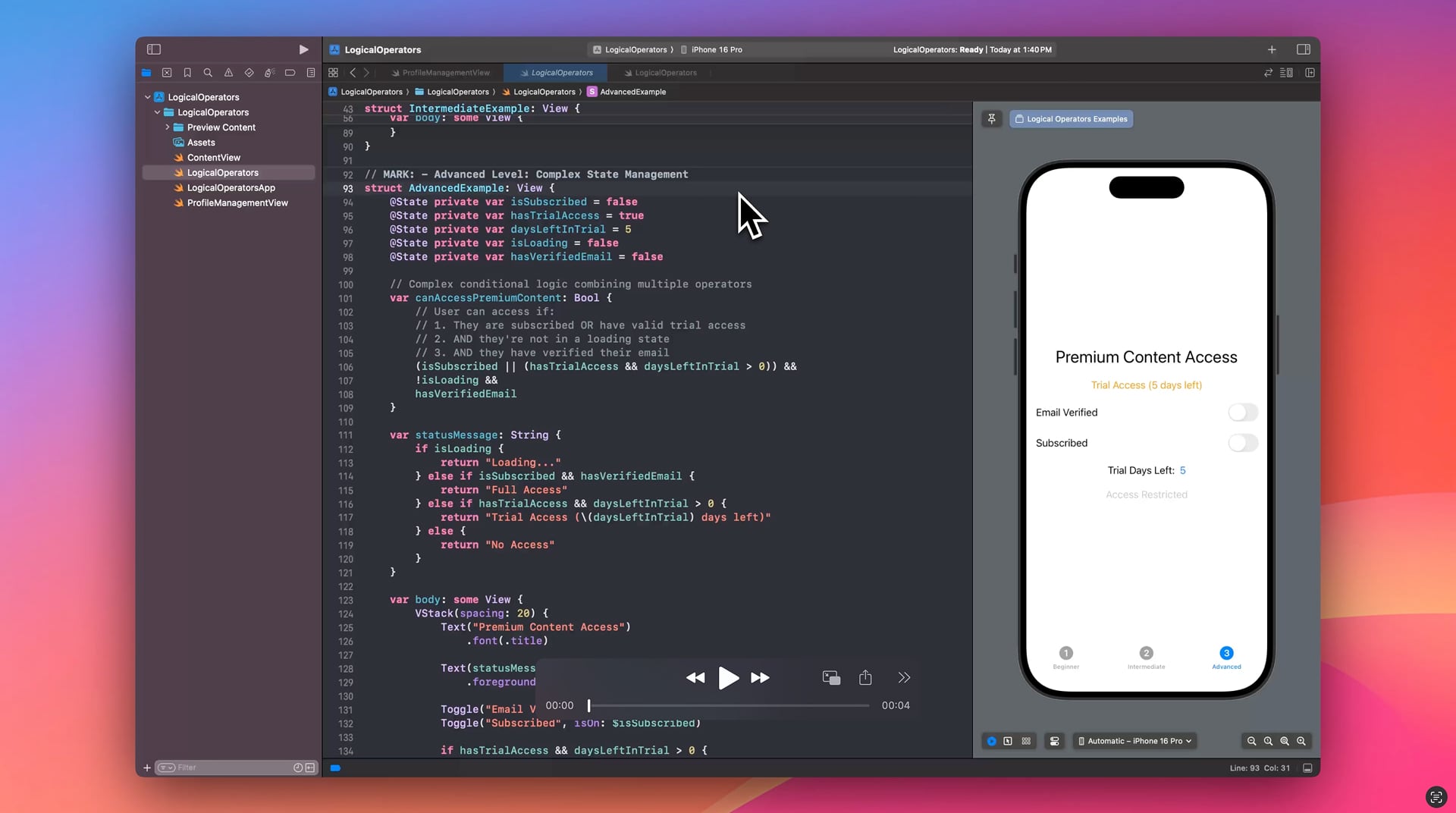Choose the iPhone 16 Pro run destination

coord(711,49)
